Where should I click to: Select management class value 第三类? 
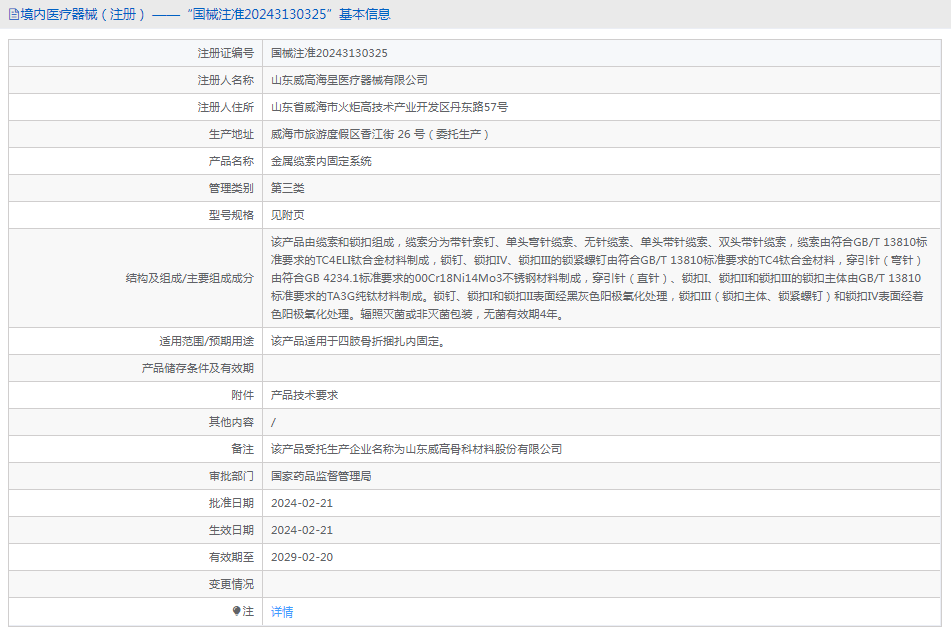287,188
